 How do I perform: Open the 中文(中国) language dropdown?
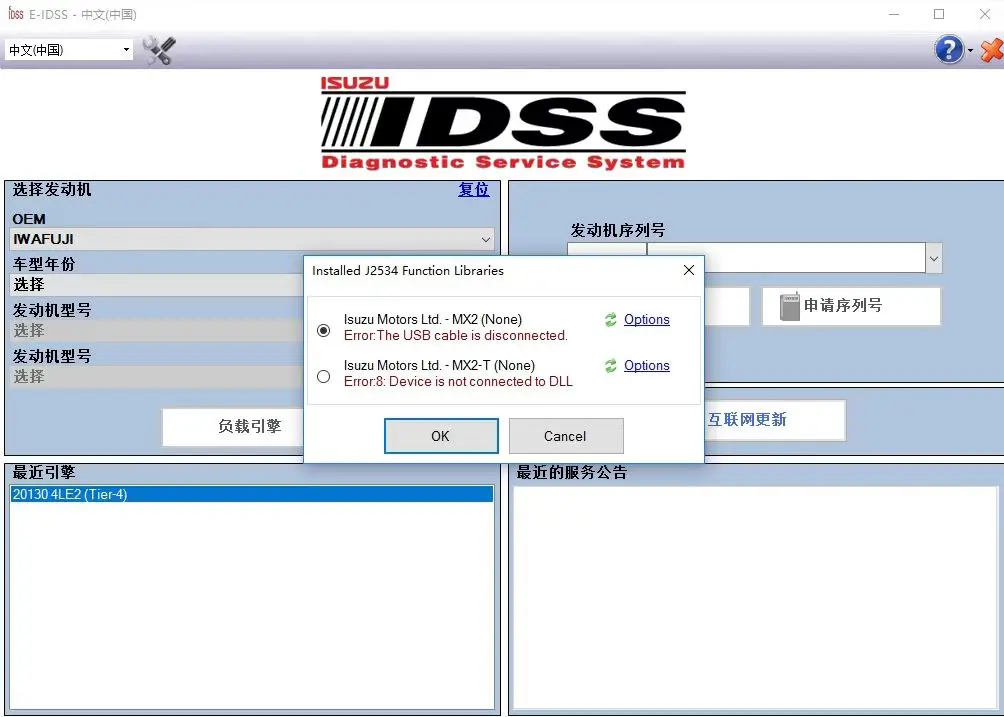click(x=69, y=49)
